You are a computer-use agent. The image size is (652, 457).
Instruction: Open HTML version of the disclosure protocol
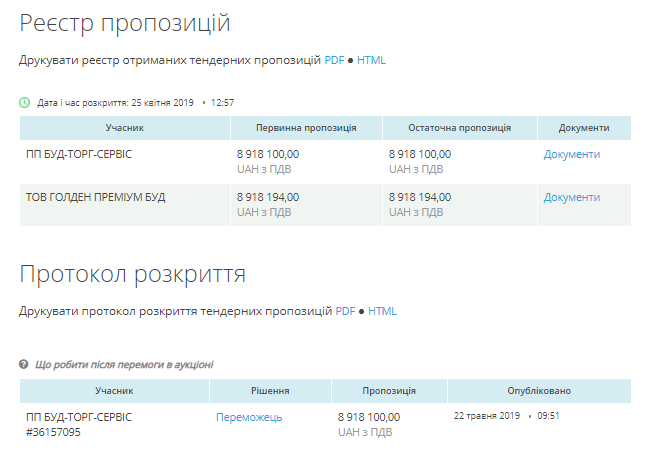pos(382,311)
